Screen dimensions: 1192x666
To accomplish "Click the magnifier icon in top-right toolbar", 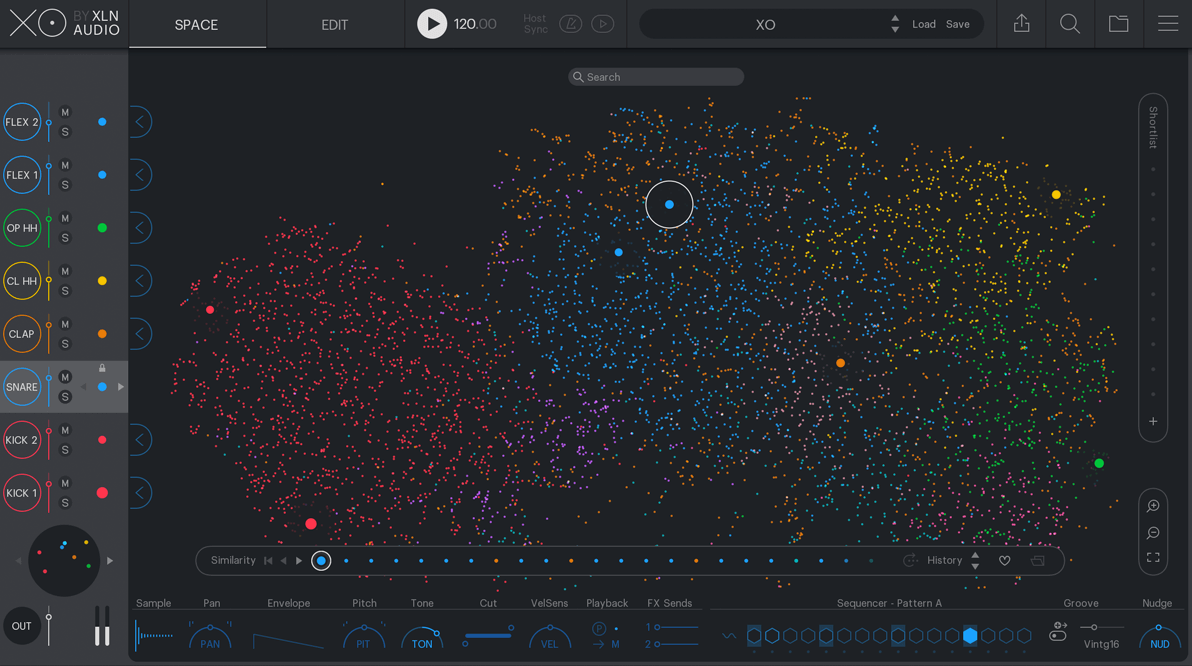I will click(x=1069, y=24).
